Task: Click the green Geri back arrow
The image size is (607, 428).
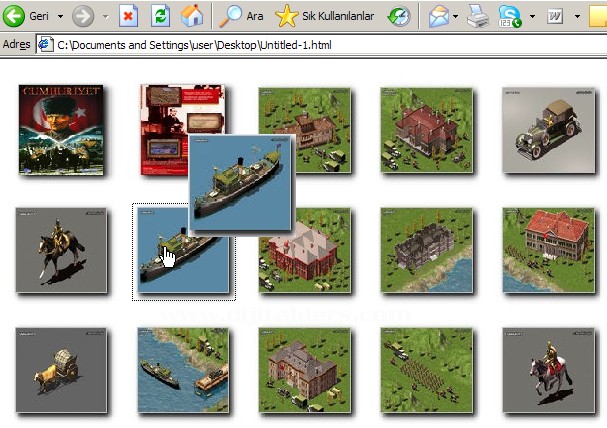Action: tap(14, 16)
